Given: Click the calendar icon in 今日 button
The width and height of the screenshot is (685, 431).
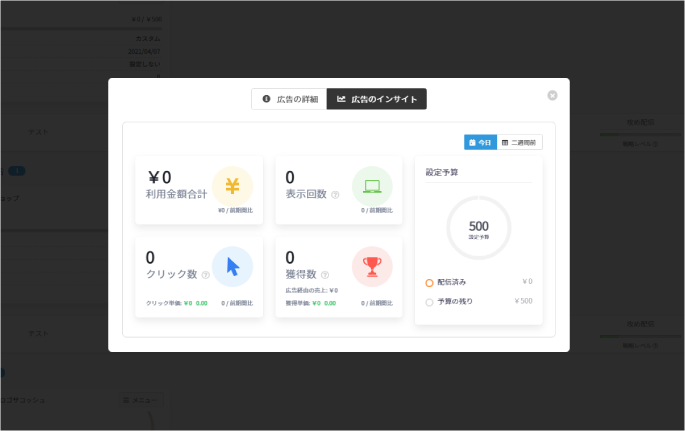Looking at the screenshot, I should 472,142.
